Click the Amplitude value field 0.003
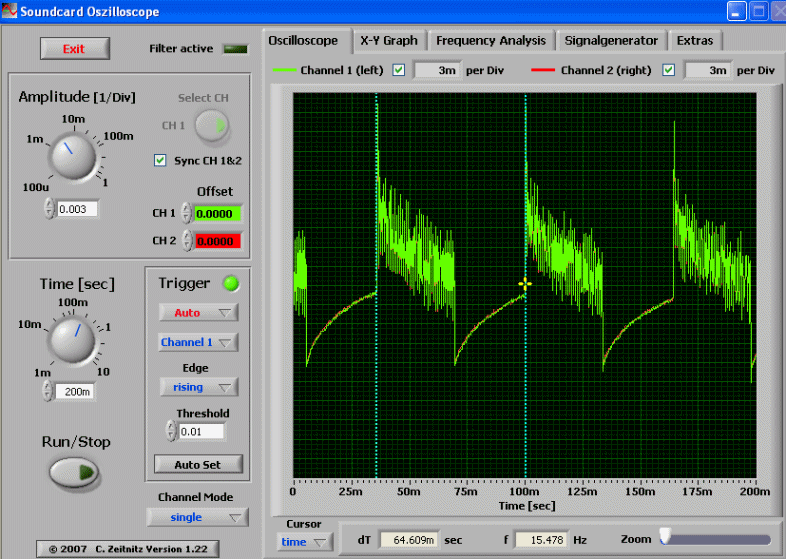786x559 pixels. click(77, 209)
